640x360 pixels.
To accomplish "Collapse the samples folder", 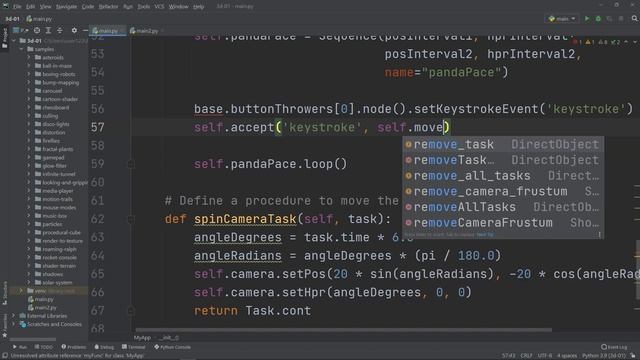I will [x=21, y=49].
